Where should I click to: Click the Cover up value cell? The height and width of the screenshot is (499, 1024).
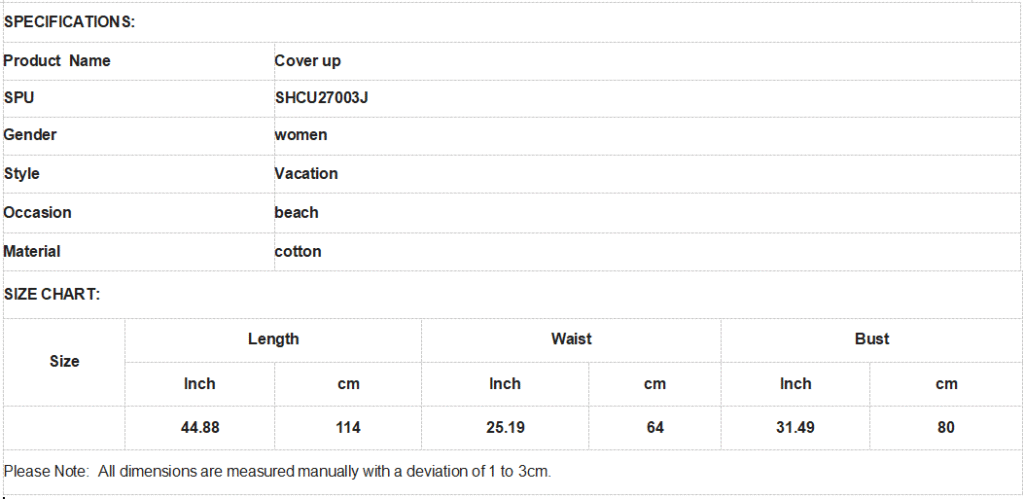[647, 61]
